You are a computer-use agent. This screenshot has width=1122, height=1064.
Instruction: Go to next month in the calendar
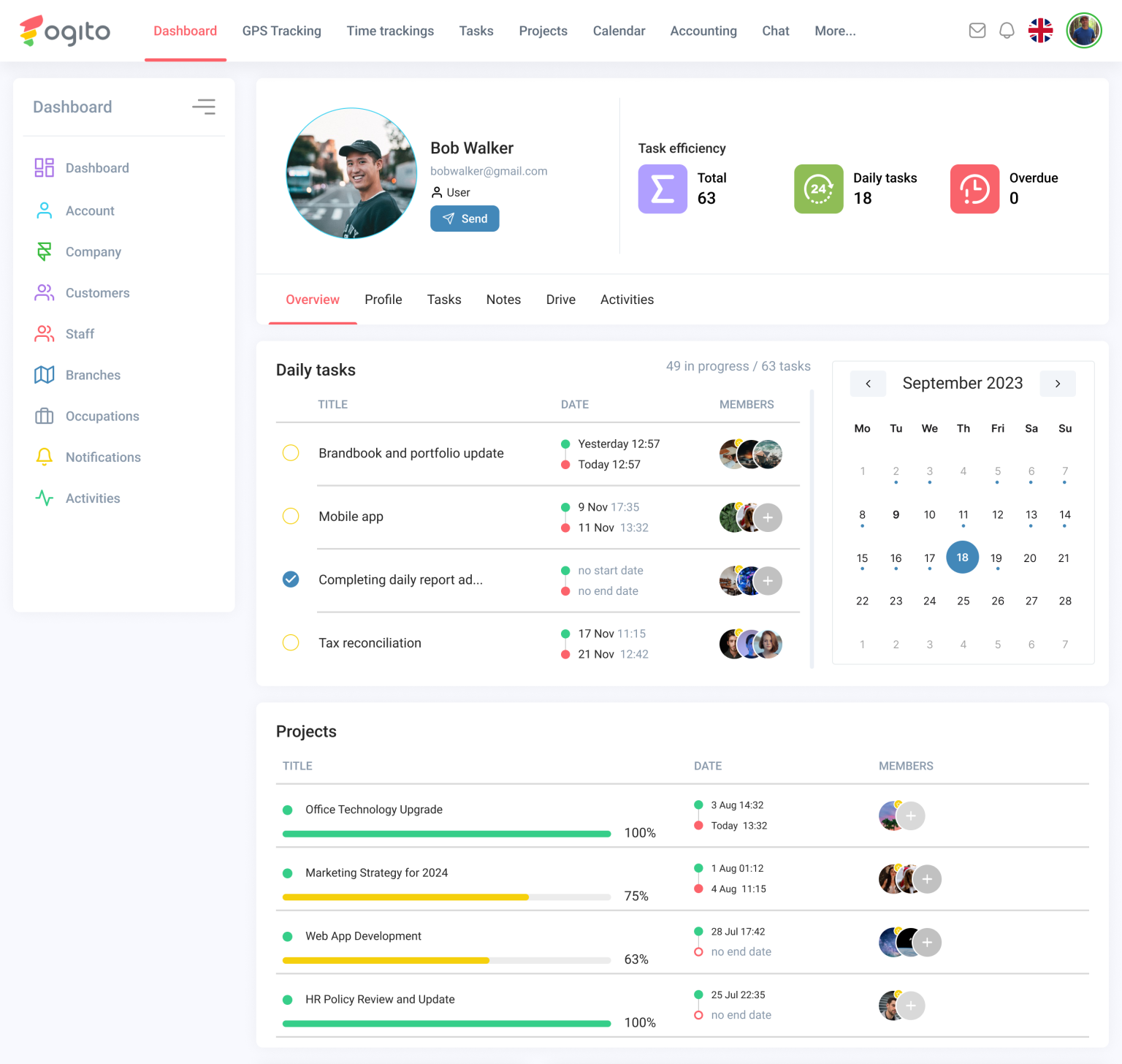(x=1058, y=383)
